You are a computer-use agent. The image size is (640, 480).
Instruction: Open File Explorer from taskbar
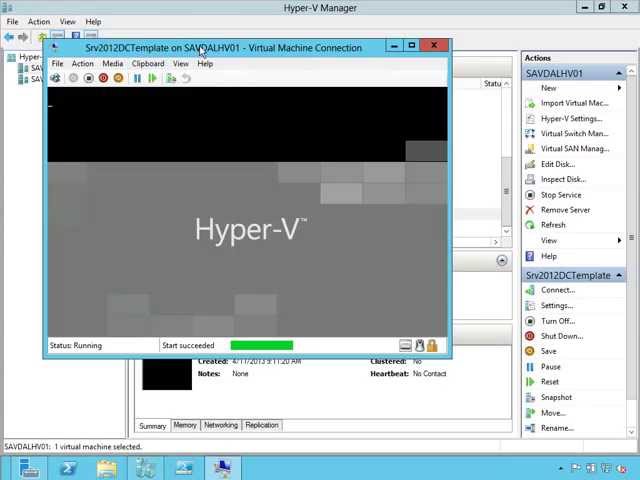106,468
